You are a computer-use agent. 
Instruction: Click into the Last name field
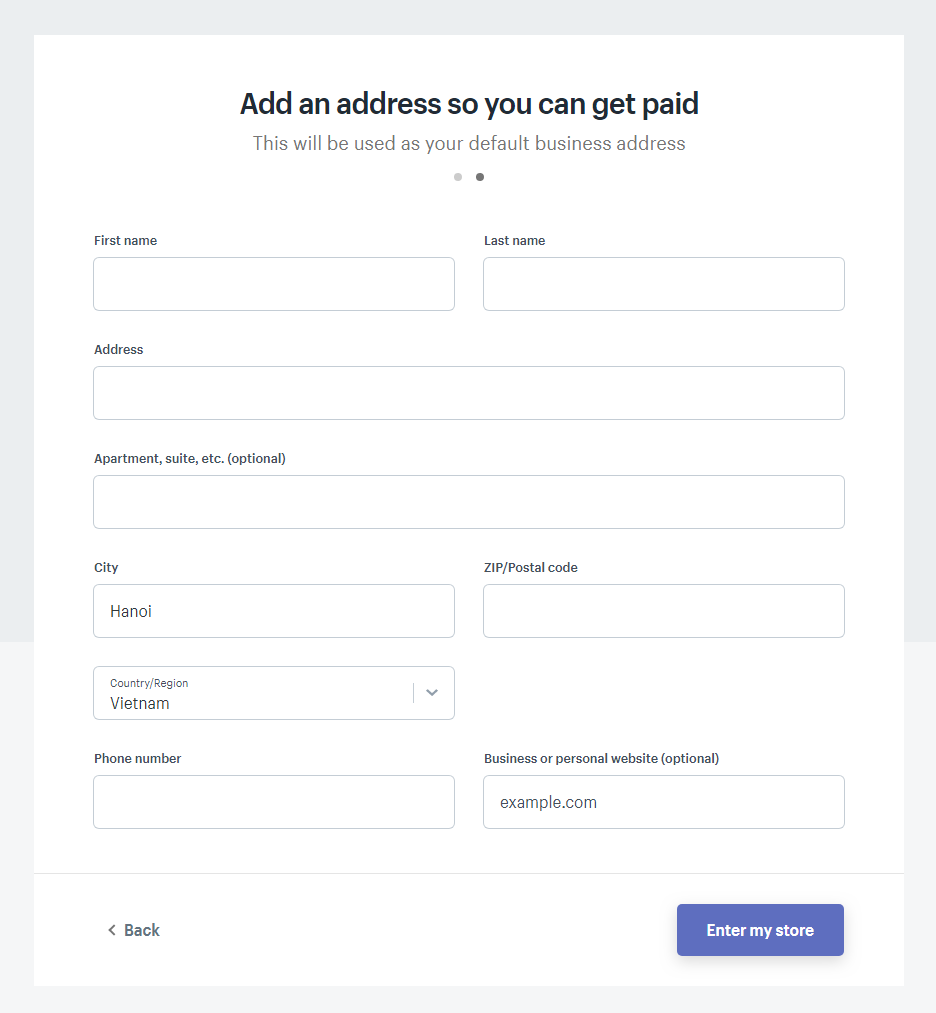pos(664,284)
